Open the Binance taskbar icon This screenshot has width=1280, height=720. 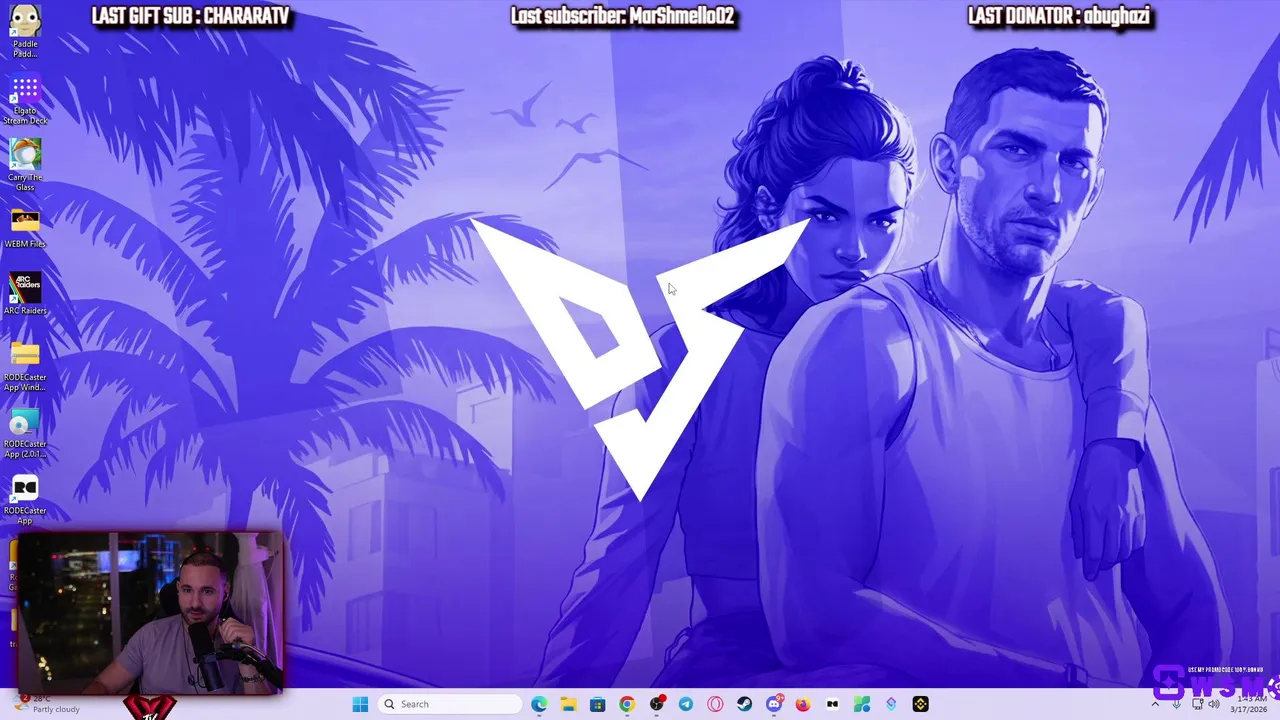pos(920,704)
